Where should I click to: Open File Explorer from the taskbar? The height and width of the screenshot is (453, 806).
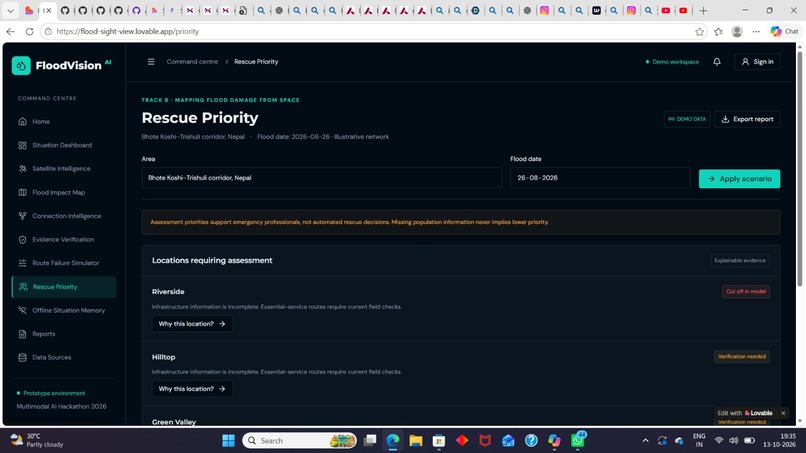click(x=415, y=441)
